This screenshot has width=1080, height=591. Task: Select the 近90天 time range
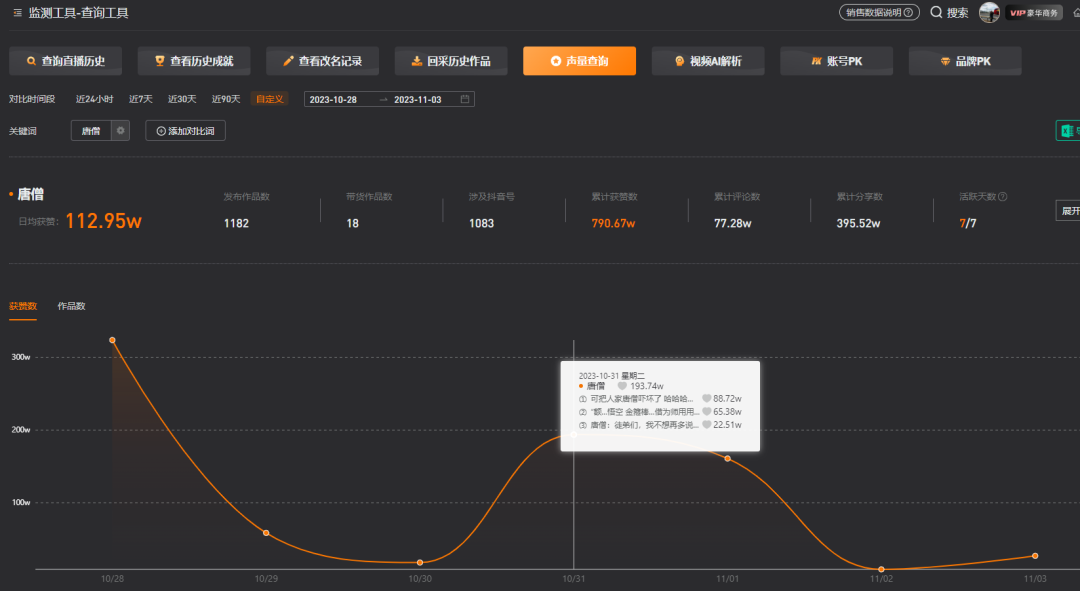[226, 99]
